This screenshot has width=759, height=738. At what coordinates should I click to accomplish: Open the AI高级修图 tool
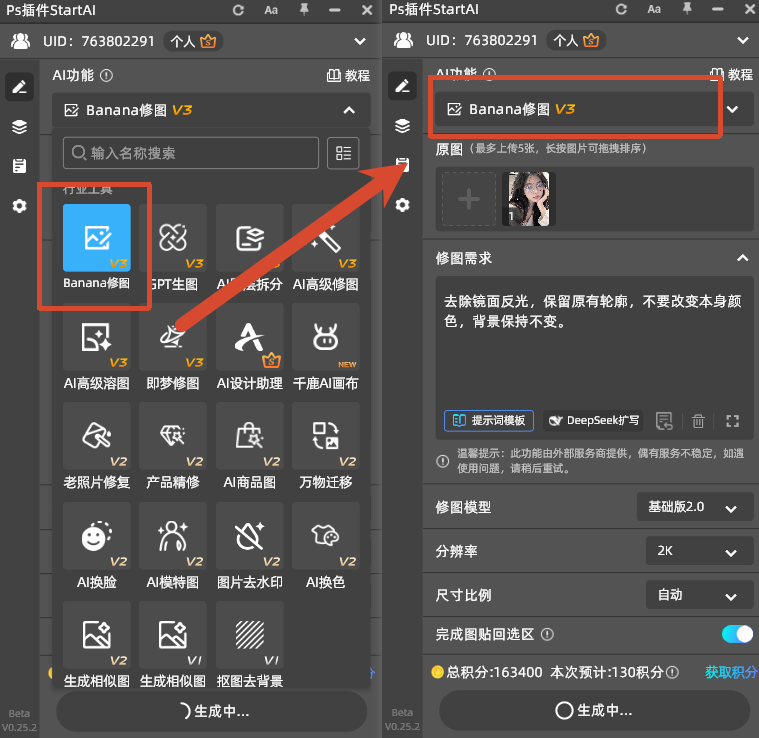[x=326, y=238]
